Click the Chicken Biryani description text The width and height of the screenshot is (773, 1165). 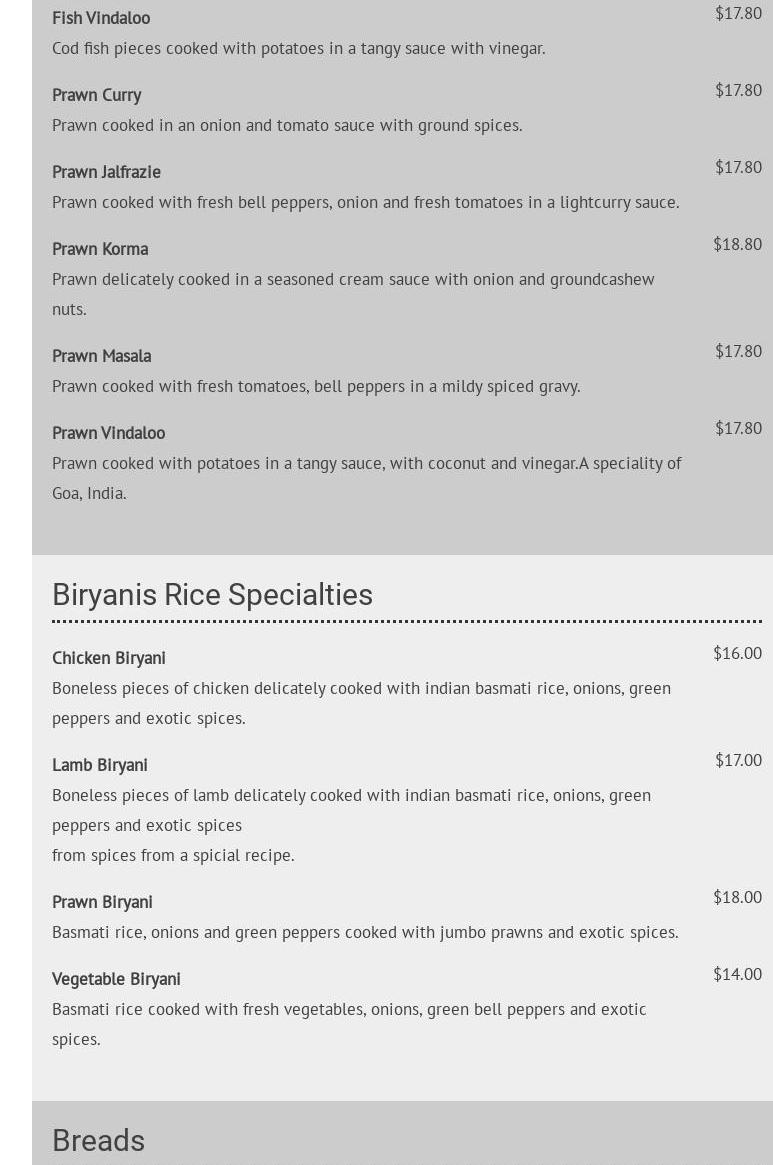pyautogui.click(x=360, y=703)
